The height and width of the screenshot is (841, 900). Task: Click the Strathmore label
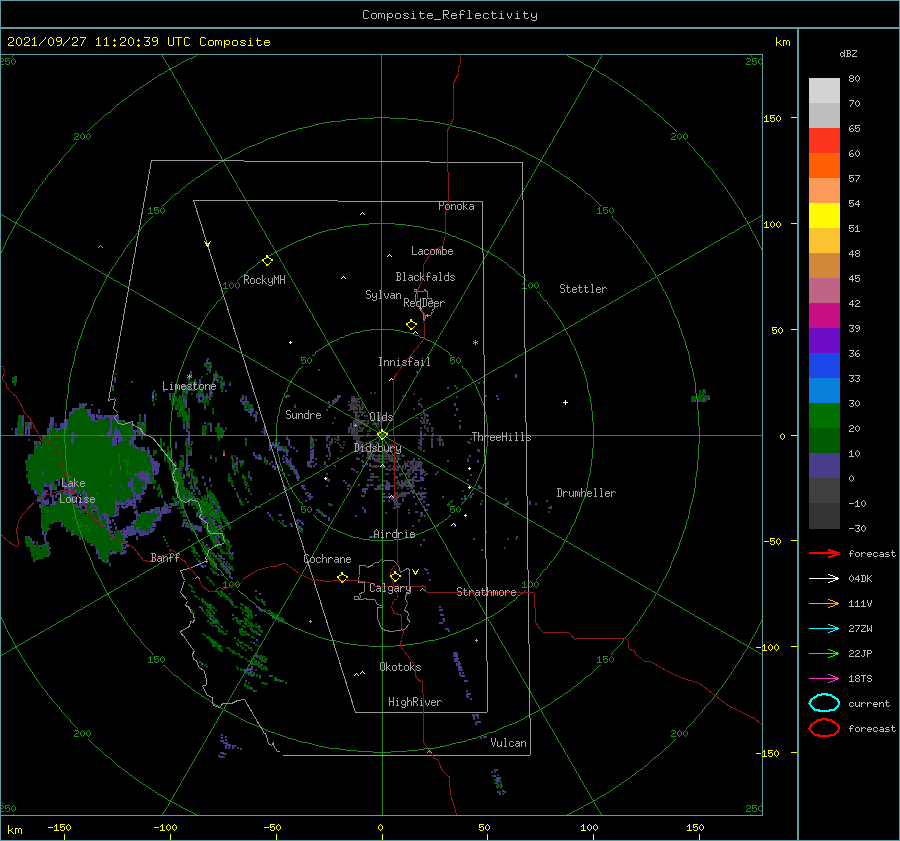486,592
